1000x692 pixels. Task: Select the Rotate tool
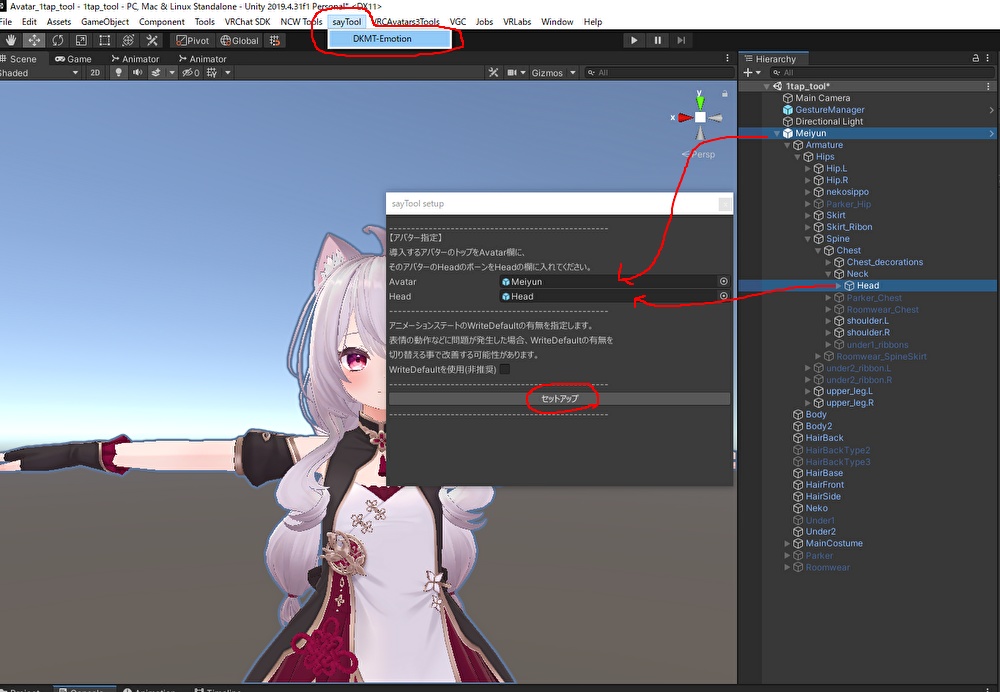tap(59, 40)
